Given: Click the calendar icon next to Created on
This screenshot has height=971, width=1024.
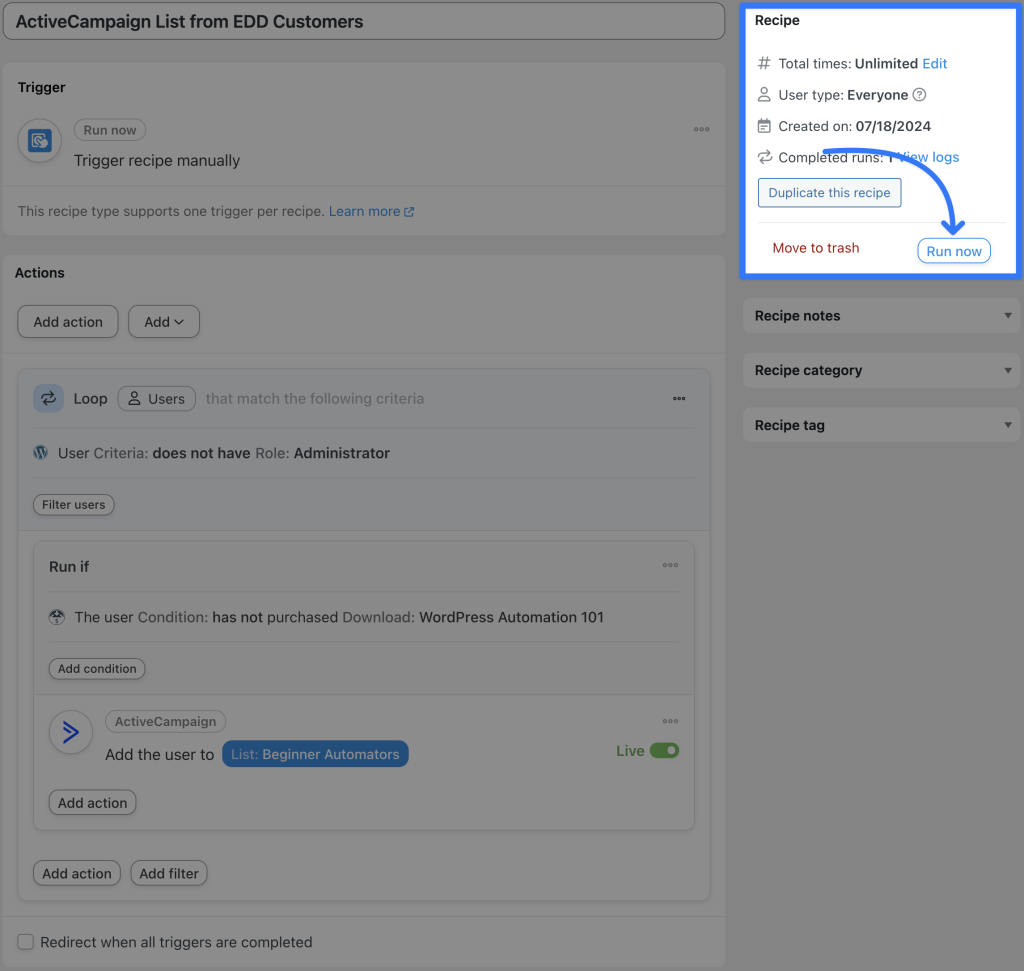Looking at the screenshot, I should [x=764, y=126].
